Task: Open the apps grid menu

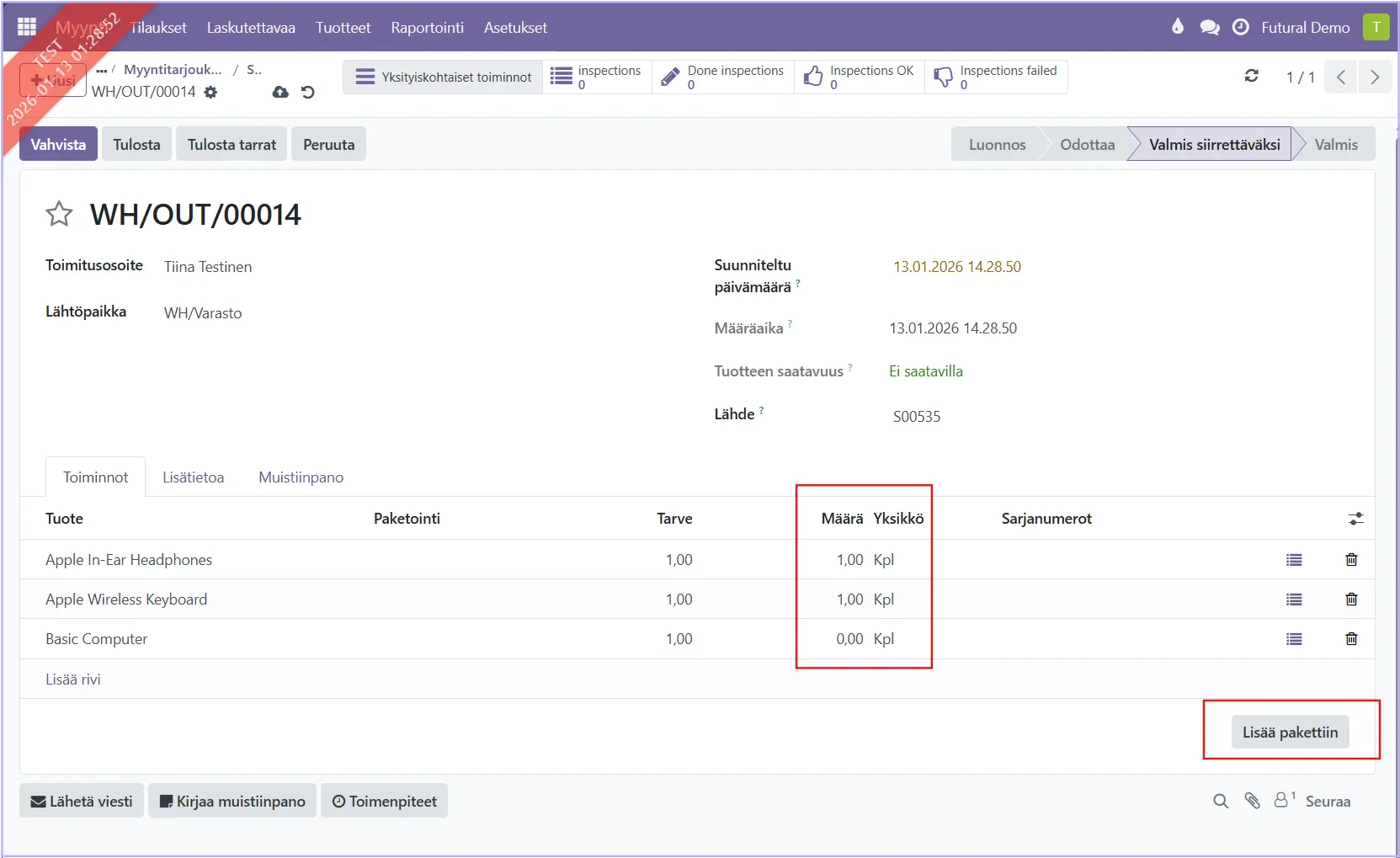Action: [27, 27]
